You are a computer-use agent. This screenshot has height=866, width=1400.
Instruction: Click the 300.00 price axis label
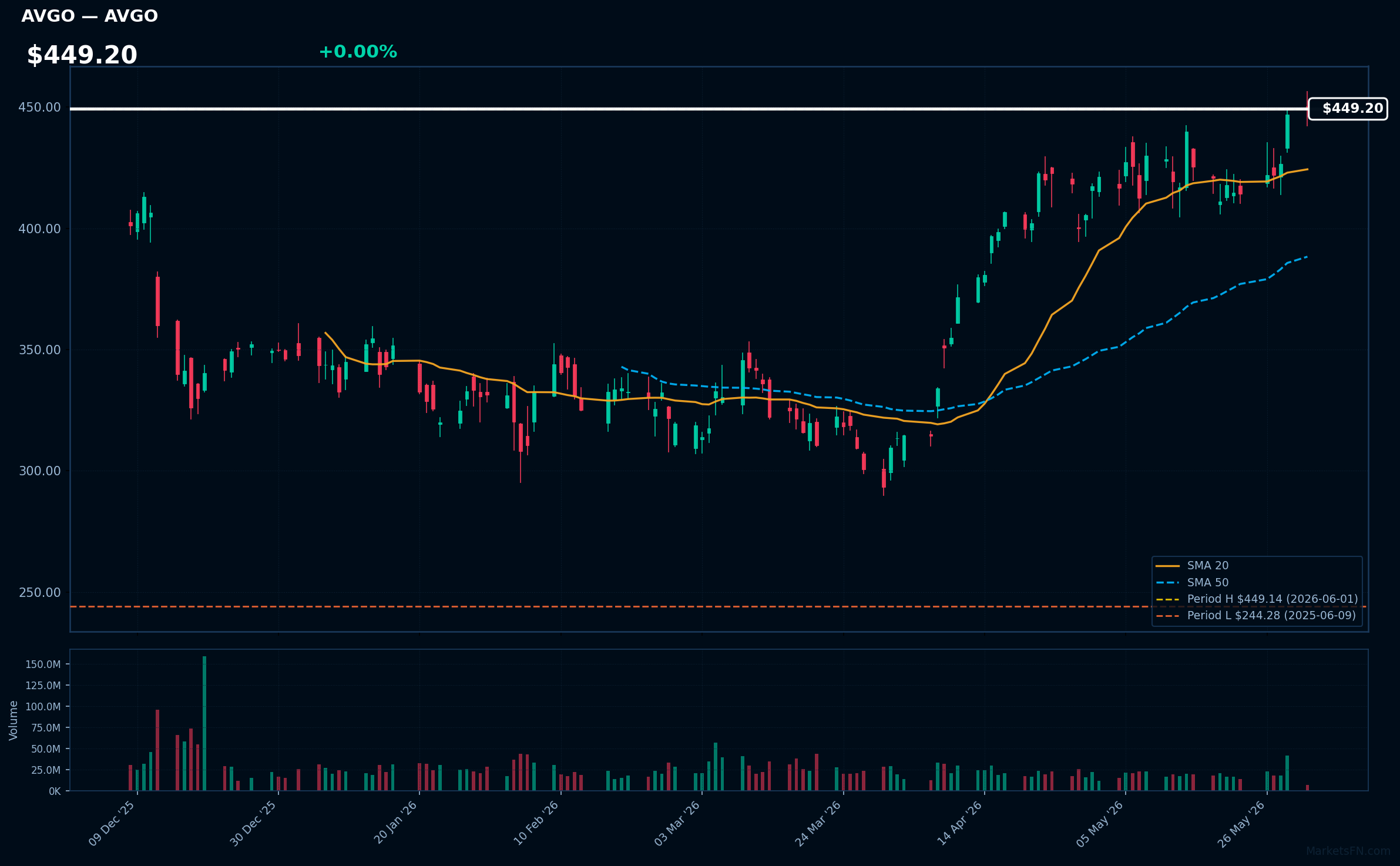coord(39,471)
